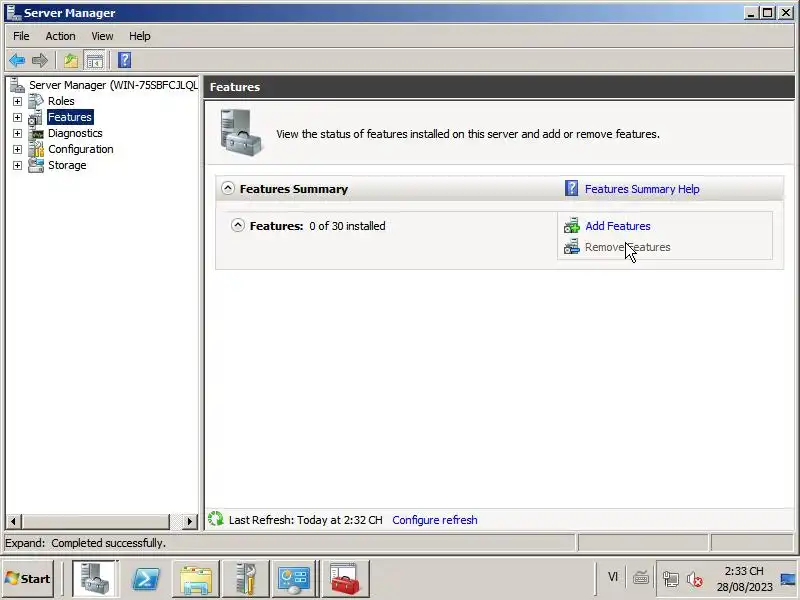Click the Configuration node icon
Image resolution: width=800 pixels, height=600 pixels.
(x=36, y=149)
